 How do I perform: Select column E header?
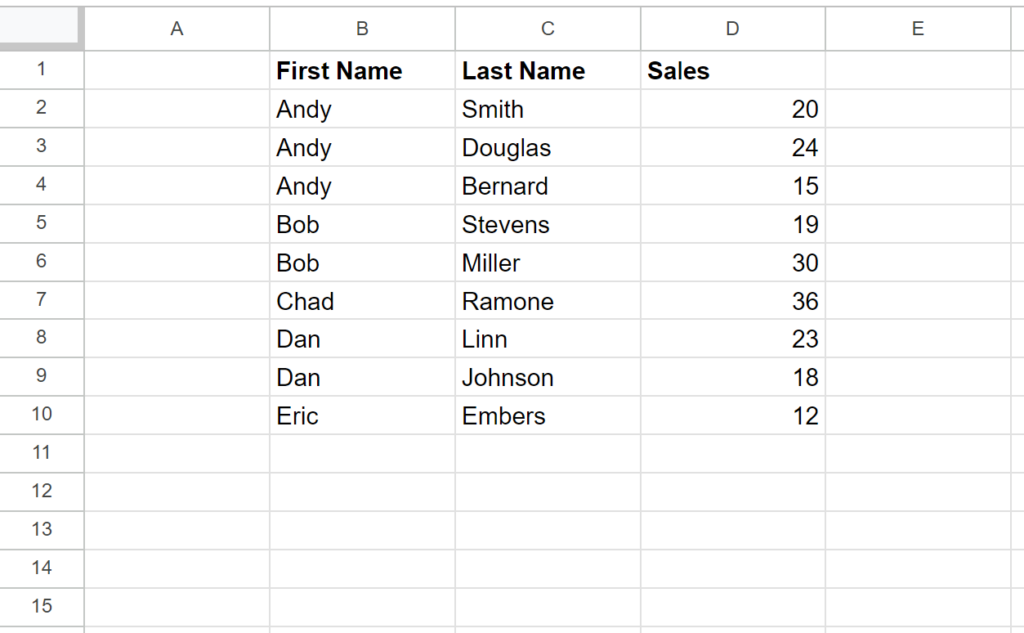(917, 28)
